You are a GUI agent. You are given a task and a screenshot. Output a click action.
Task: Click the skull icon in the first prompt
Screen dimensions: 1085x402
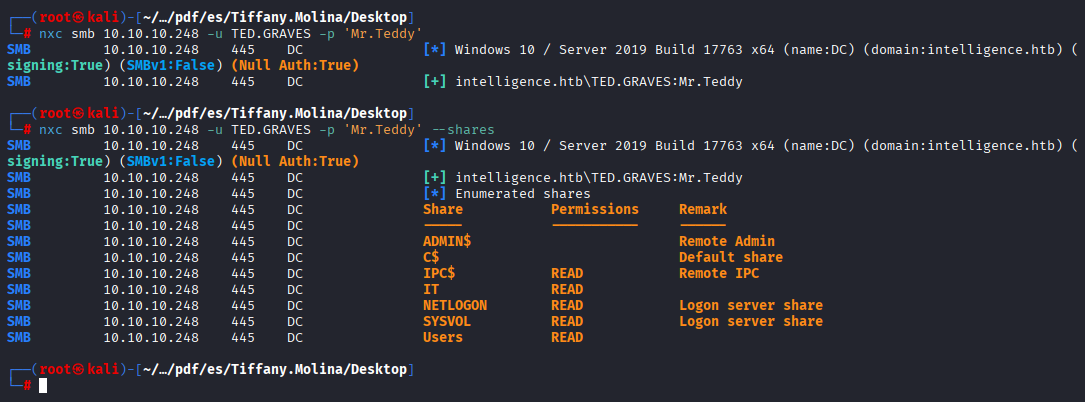coord(79,17)
